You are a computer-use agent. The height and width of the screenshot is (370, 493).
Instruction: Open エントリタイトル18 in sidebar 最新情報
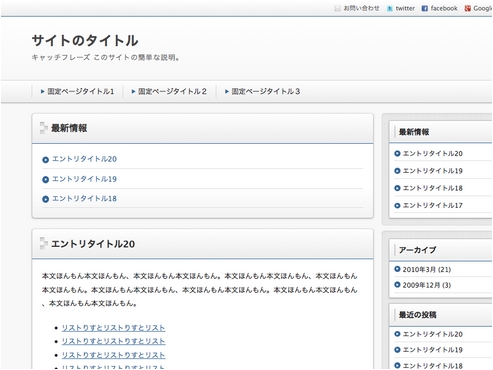click(x=433, y=188)
